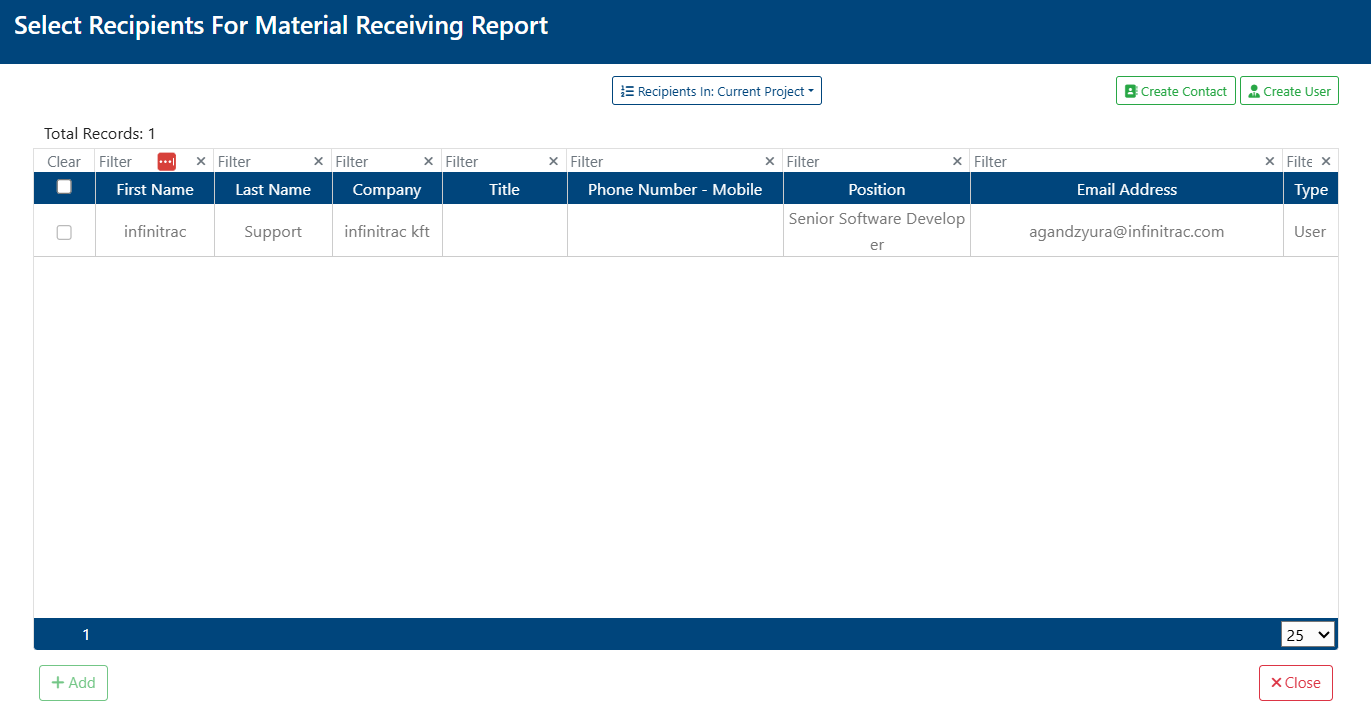
Task: Sort by the Phone Number - Mobile column header
Action: pyautogui.click(x=675, y=189)
